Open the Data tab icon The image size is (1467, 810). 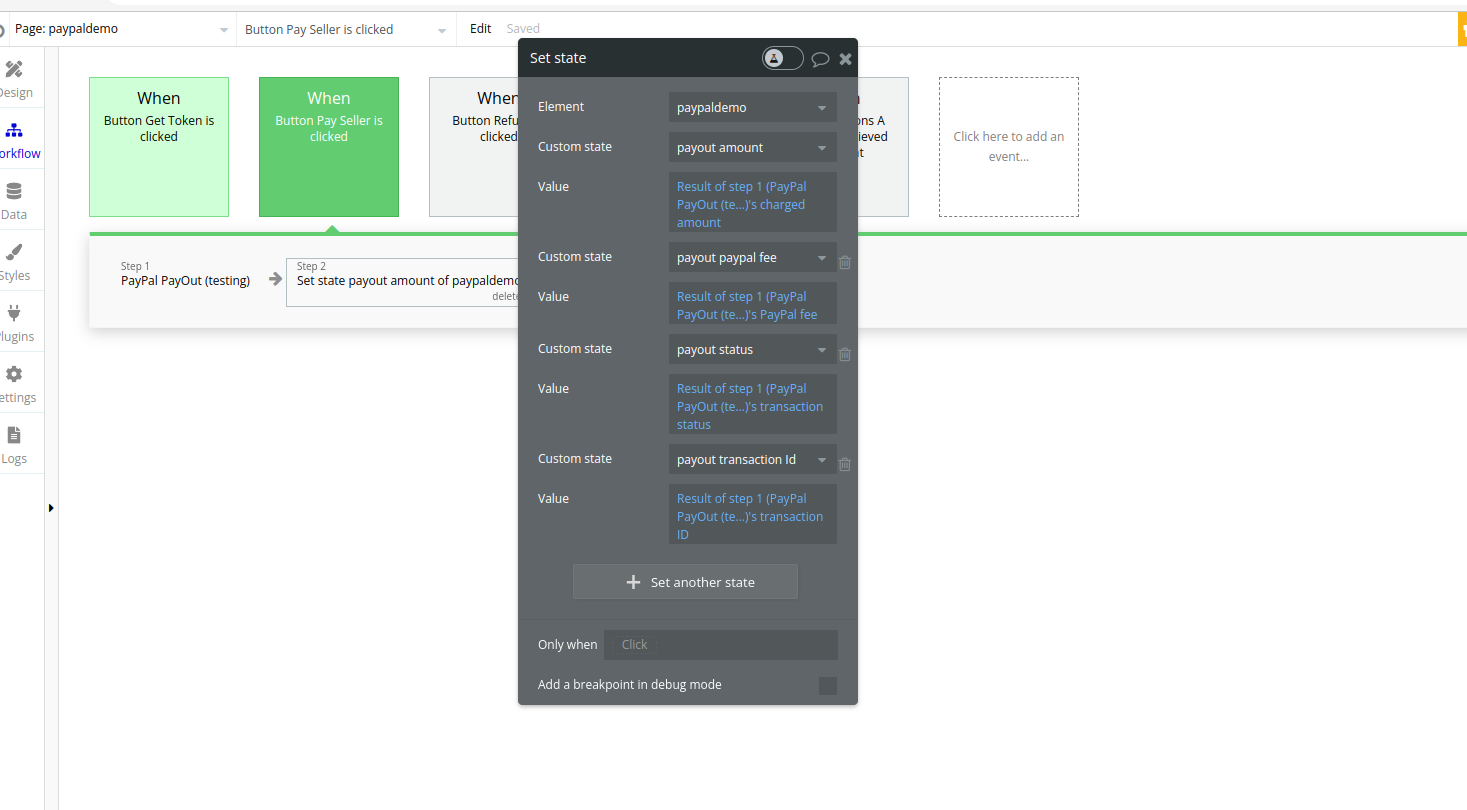pyautogui.click(x=14, y=192)
